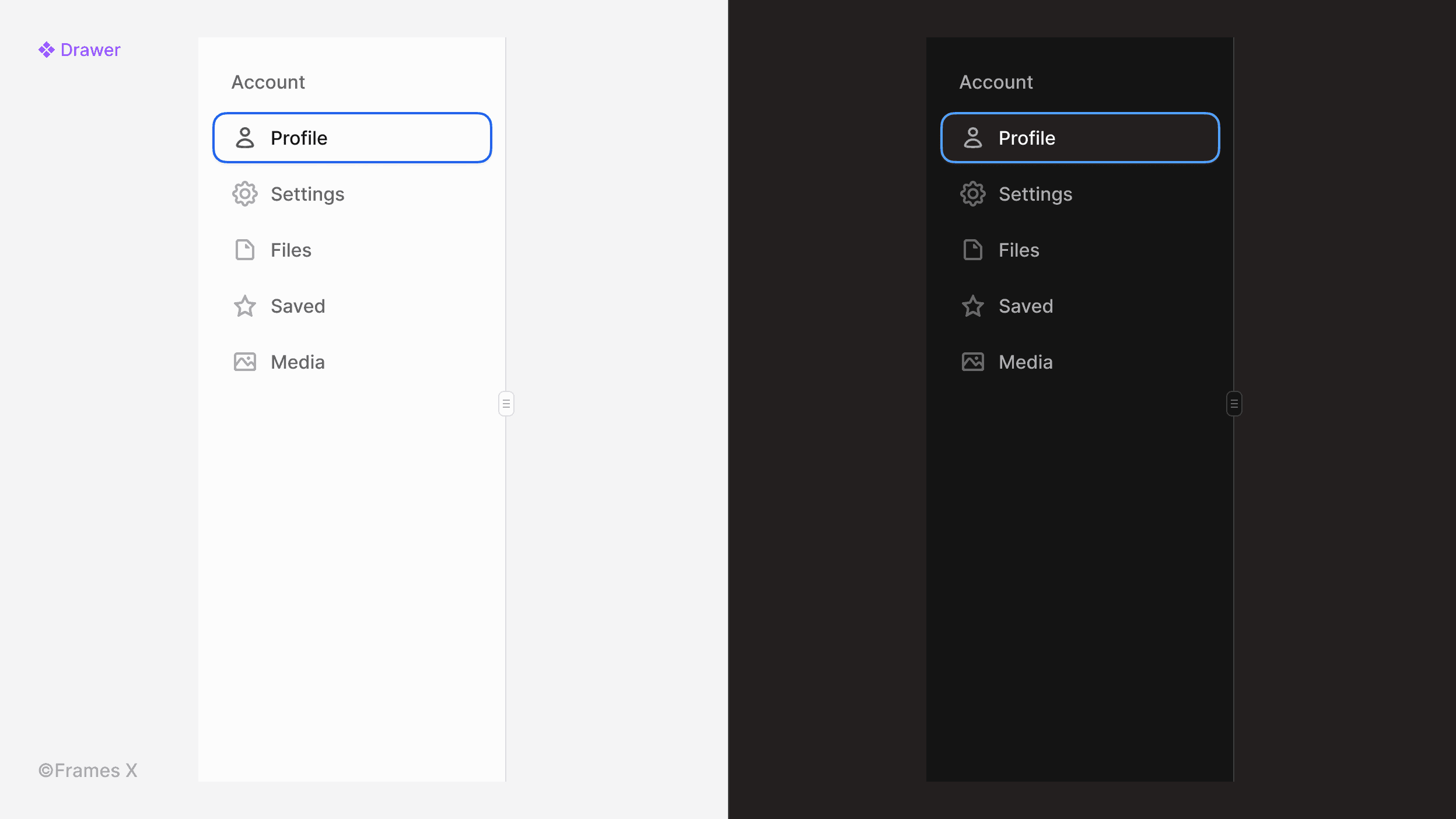Click the Media icon in dark drawer
The image size is (1456, 819).
coord(972,362)
